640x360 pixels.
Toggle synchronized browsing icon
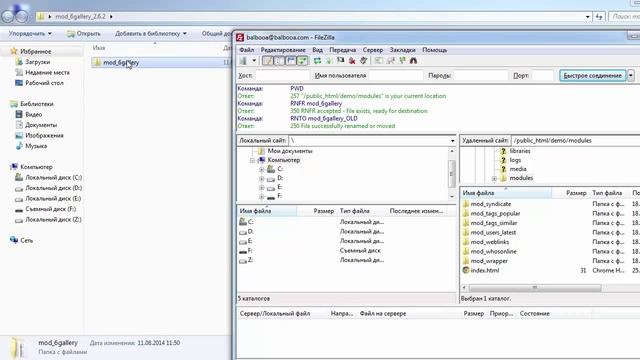[402, 61]
